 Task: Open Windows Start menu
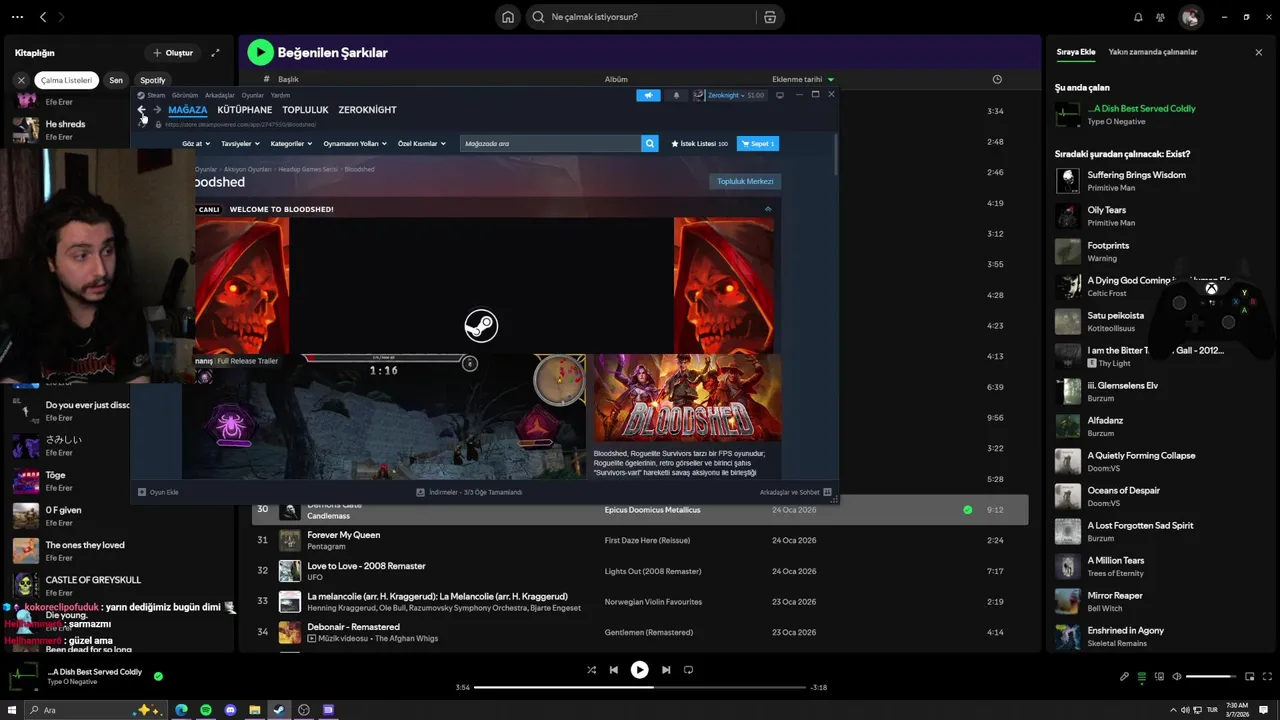pos(13,710)
